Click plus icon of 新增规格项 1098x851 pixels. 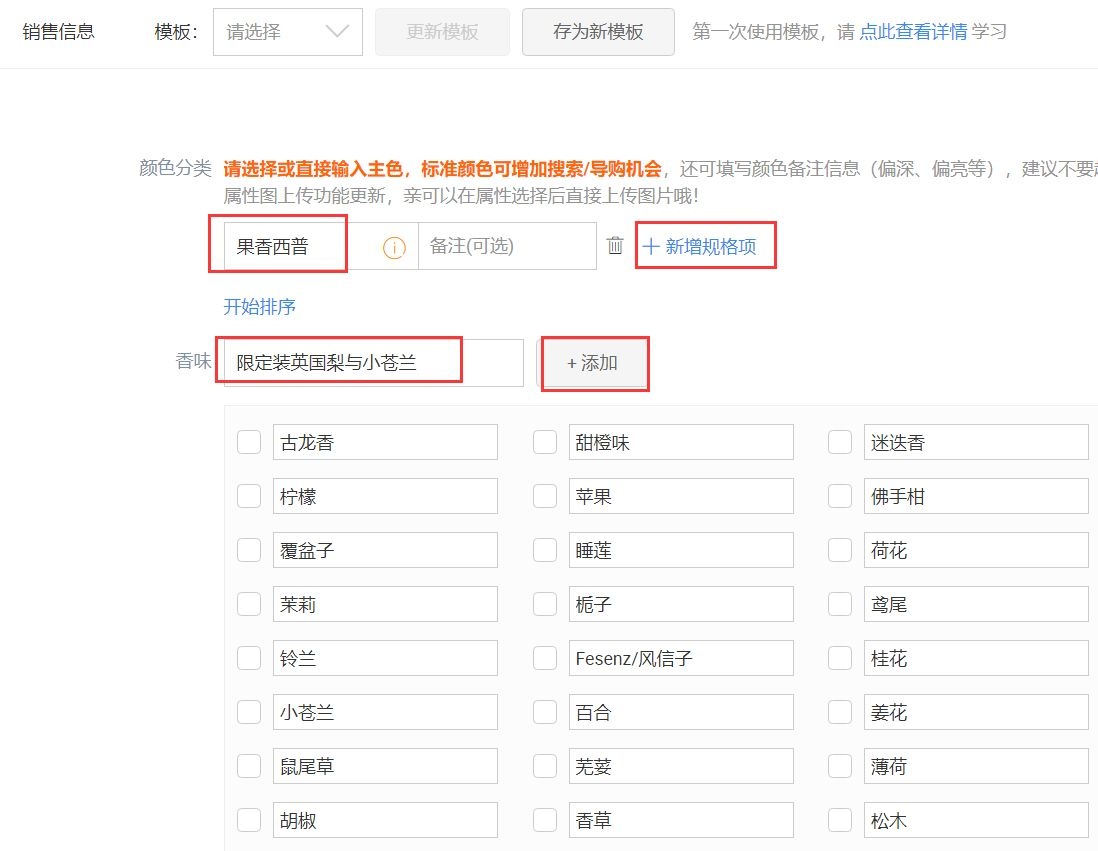coord(651,247)
